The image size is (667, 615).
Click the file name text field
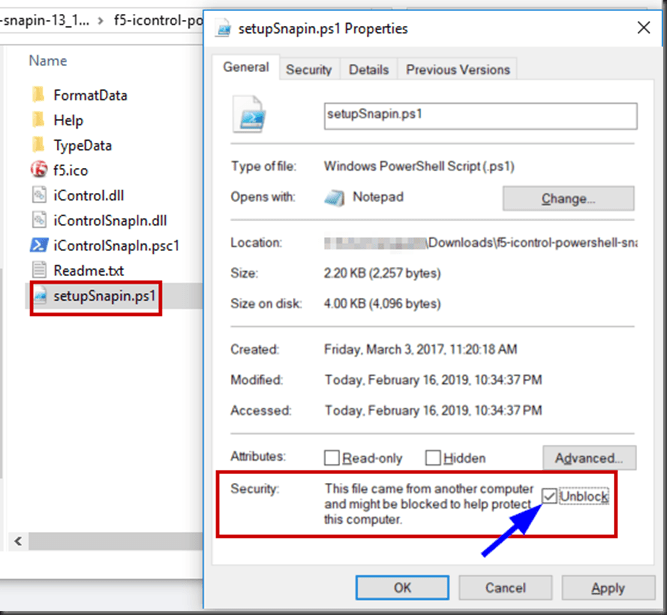pos(480,115)
